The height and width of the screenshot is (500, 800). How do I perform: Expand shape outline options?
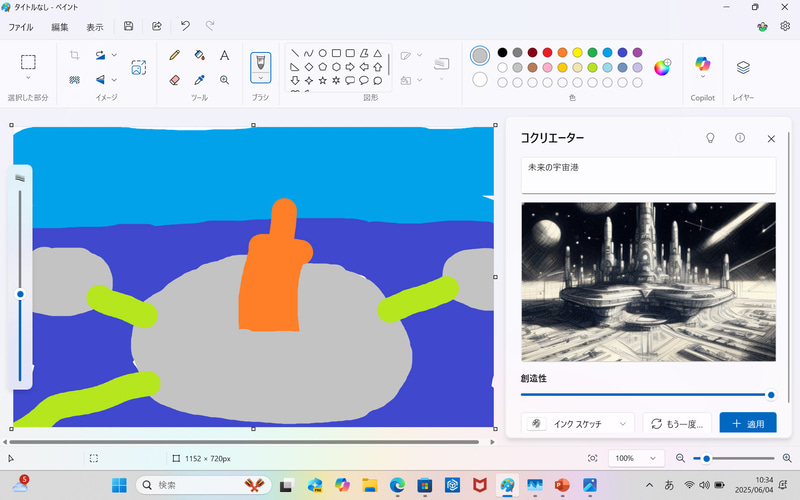(419, 55)
